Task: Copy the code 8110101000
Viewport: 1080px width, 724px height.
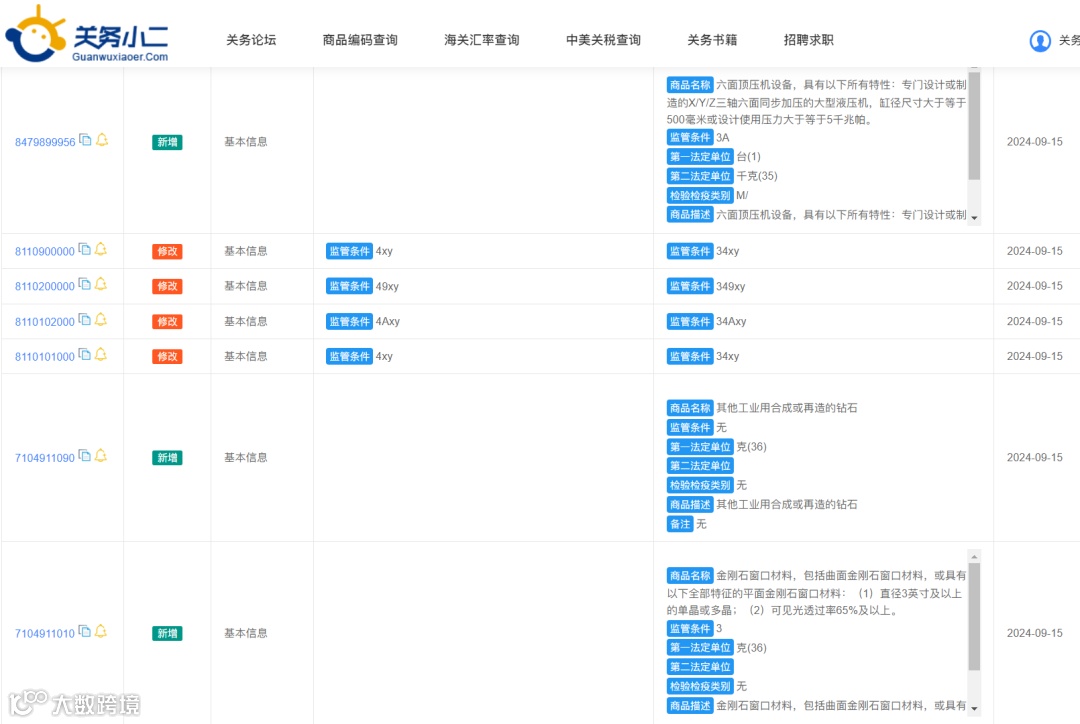Action: (x=85, y=355)
